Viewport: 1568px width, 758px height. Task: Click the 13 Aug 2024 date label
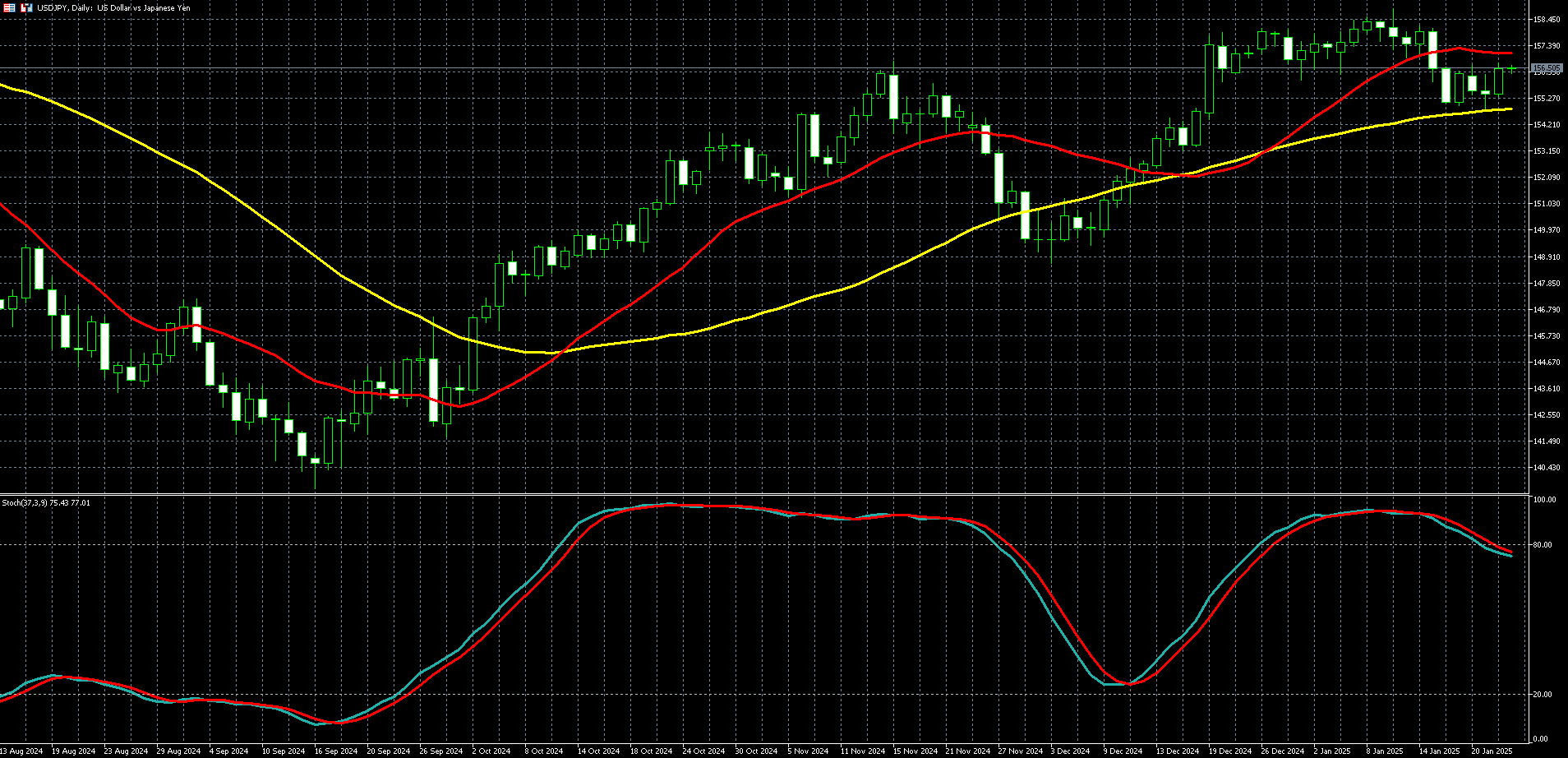pyautogui.click(x=22, y=751)
